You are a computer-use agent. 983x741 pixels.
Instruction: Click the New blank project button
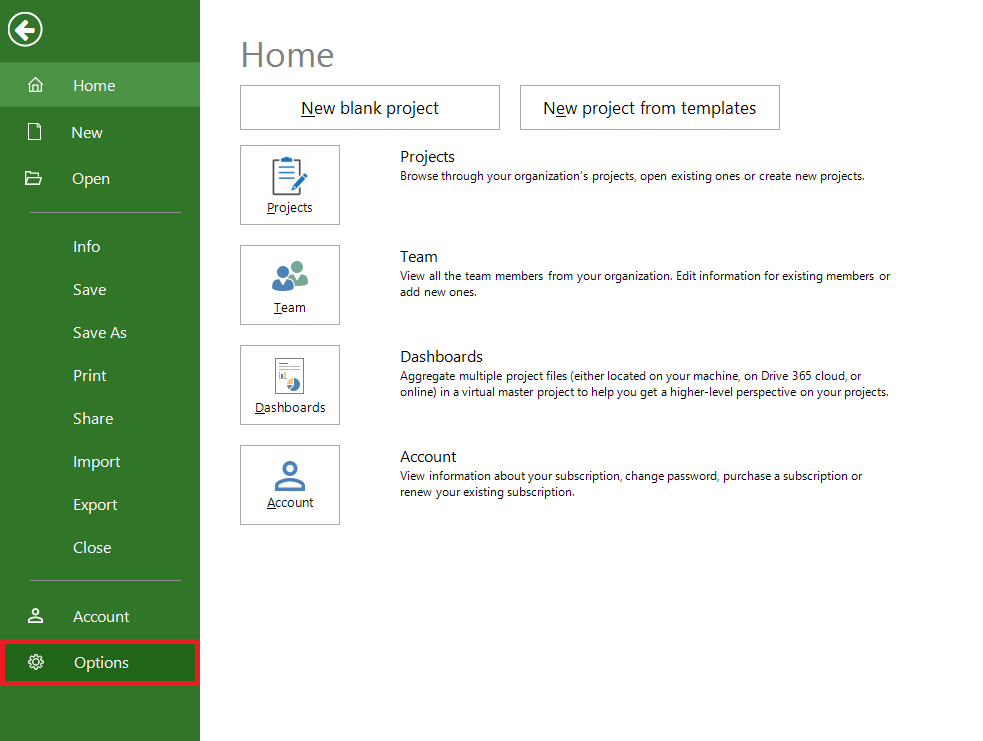click(370, 108)
